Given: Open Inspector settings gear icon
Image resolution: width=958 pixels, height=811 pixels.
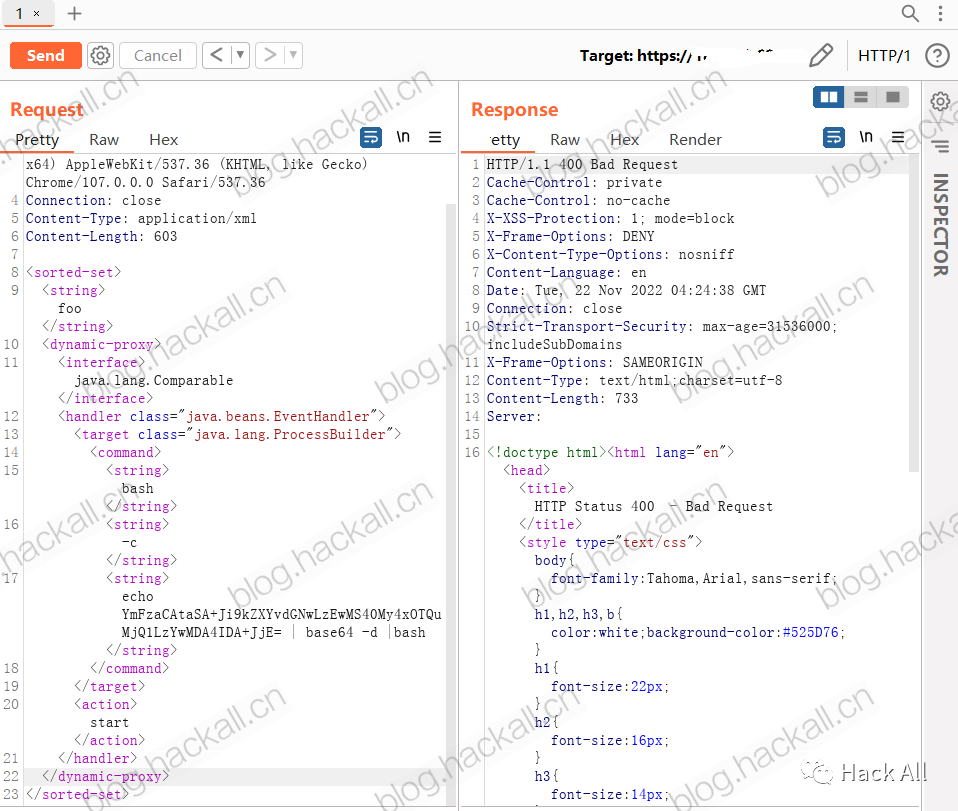Looking at the screenshot, I should click(x=940, y=101).
